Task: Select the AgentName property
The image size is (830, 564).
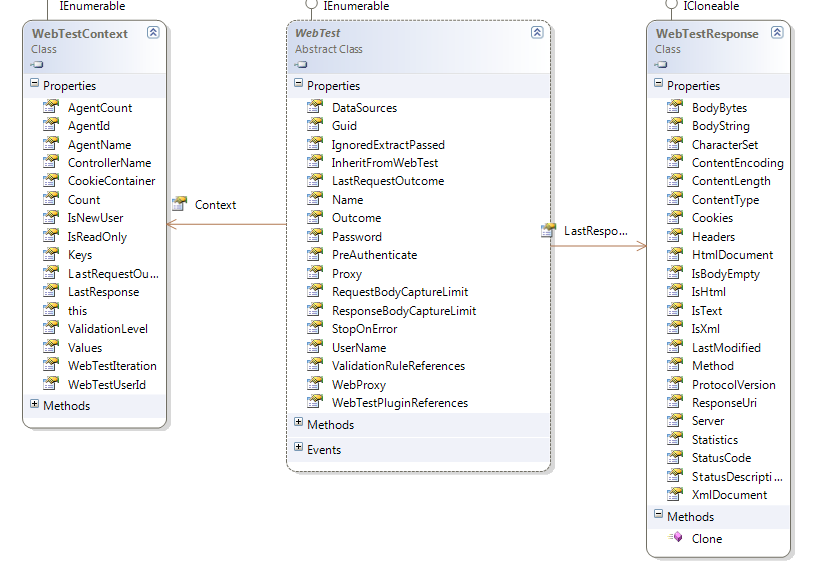Action: 100,145
